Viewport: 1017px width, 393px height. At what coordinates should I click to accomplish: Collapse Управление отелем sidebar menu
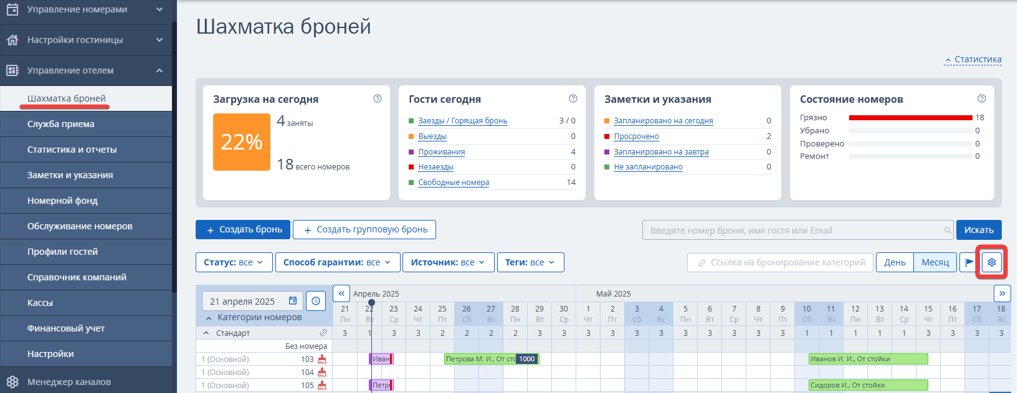tap(160, 70)
